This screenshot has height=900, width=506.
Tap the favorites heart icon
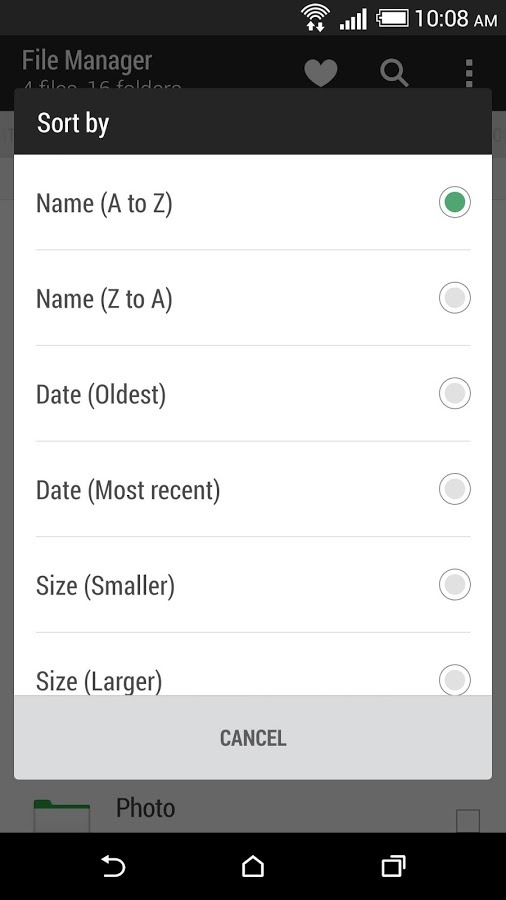click(321, 73)
